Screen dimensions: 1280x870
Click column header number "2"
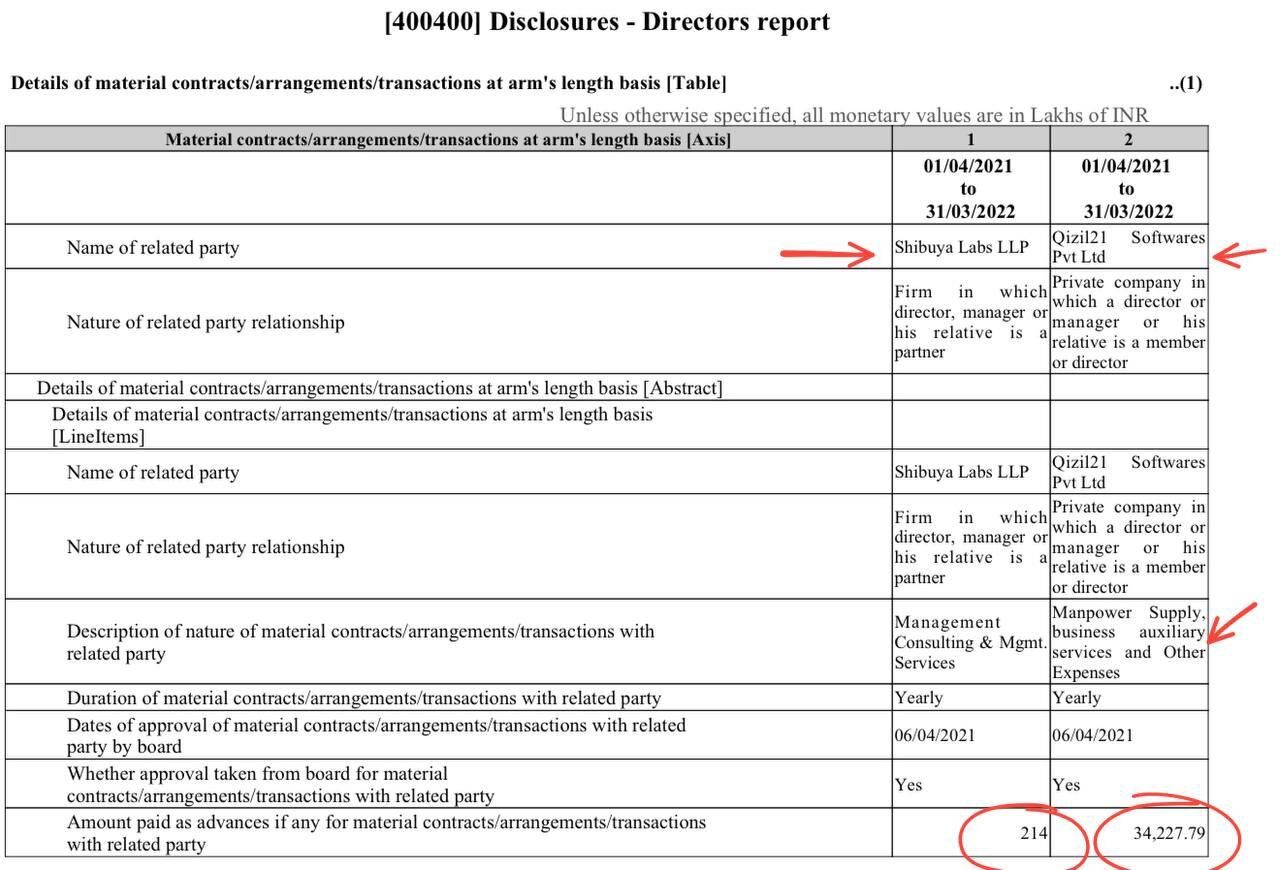[1128, 139]
